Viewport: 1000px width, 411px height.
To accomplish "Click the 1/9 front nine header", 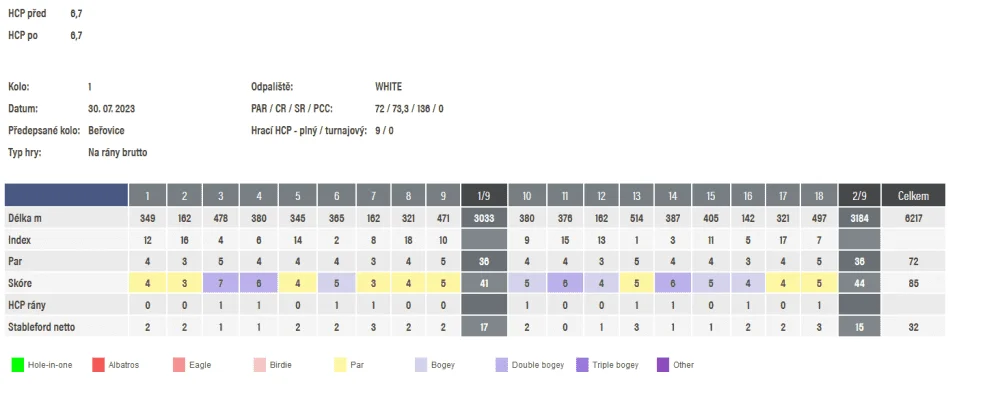I will [x=483, y=195].
